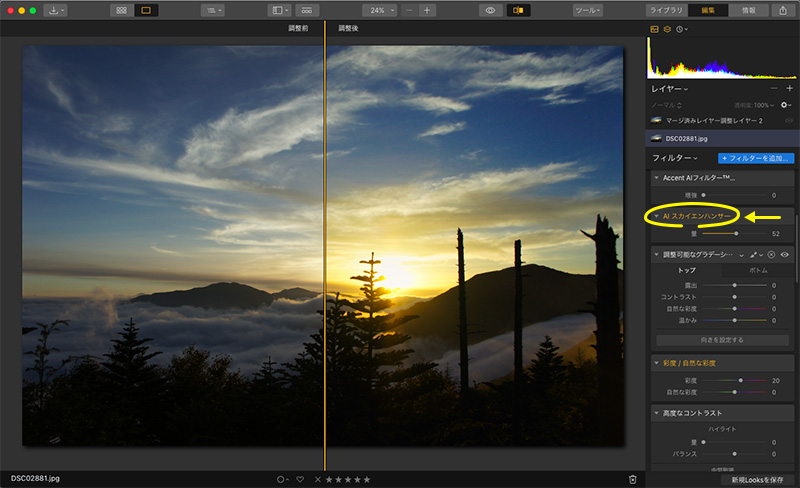The image size is (800, 488).
Task: Click the フィルターを追加 button
Action: (x=756, y=158)
